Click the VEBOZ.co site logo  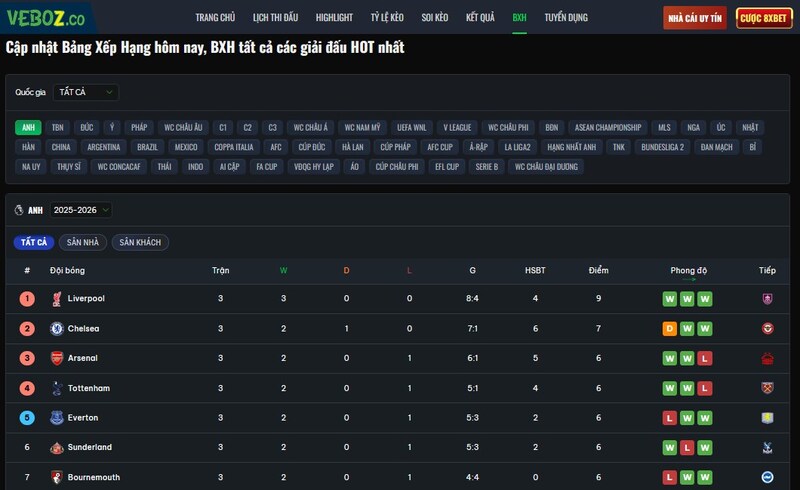(x=46, y=18)
